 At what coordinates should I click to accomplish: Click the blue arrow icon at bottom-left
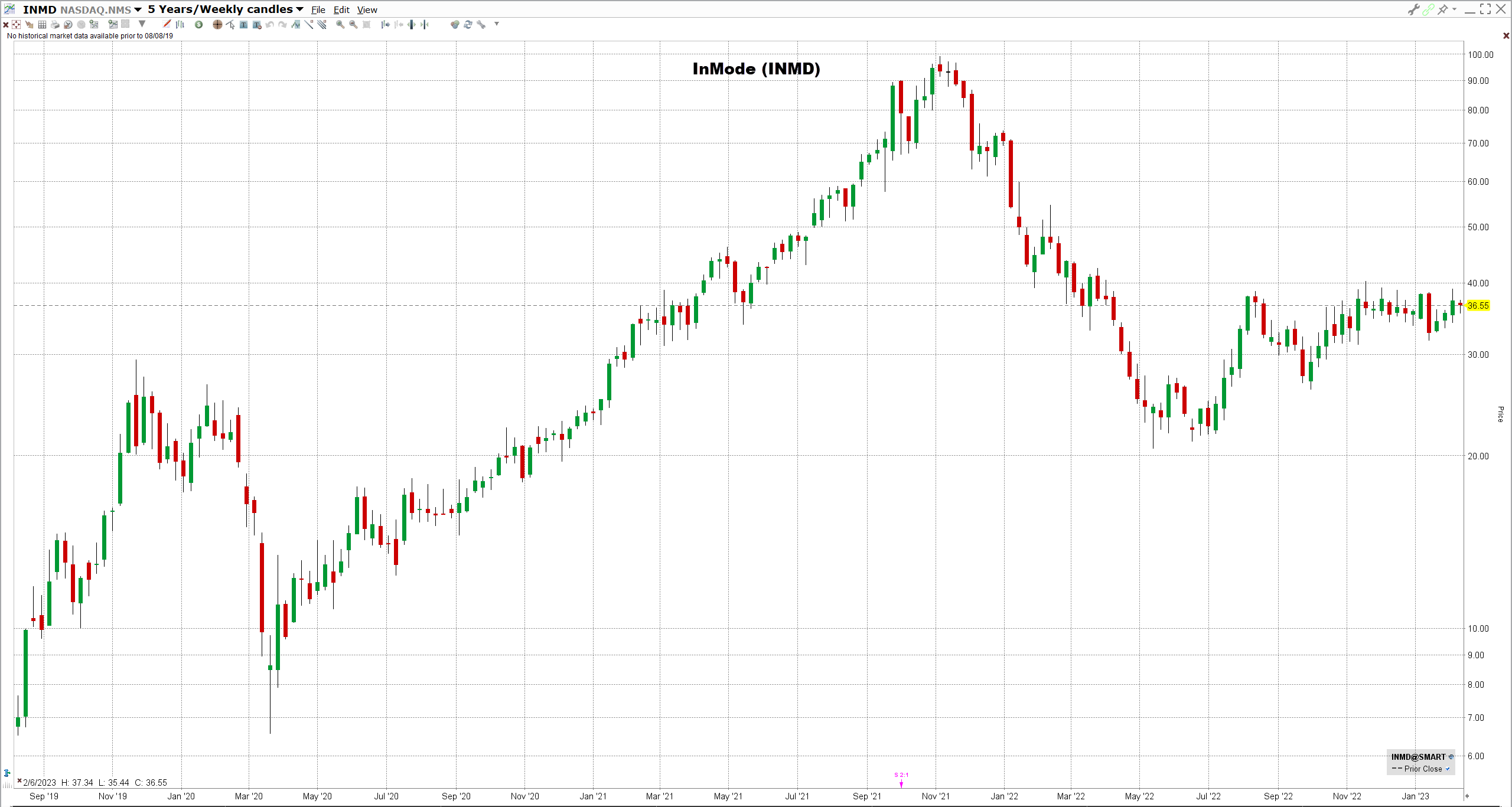pos(7,773)
